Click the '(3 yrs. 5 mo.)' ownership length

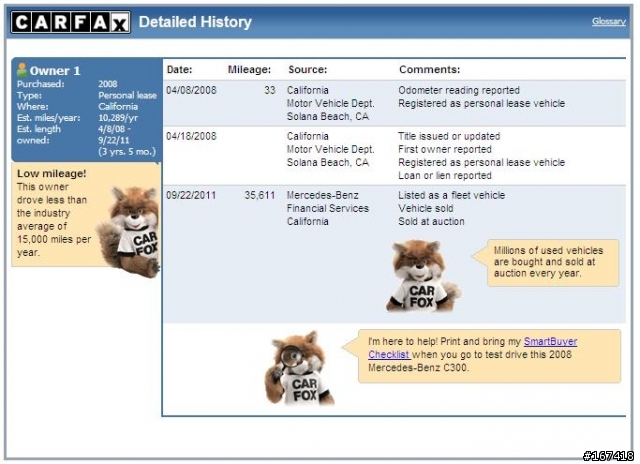click(127, 151)
